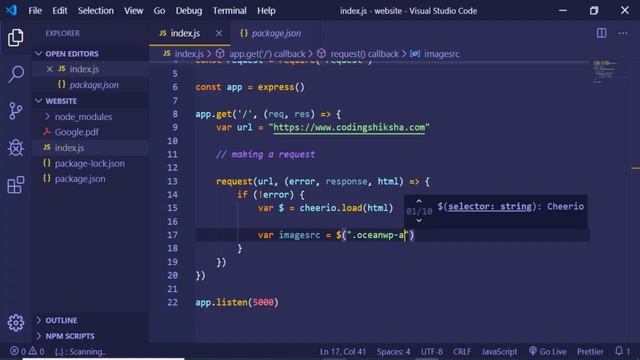The image size is (640, 360).
Task: Open the Manage gear settings menu
Action: [16, 323]
